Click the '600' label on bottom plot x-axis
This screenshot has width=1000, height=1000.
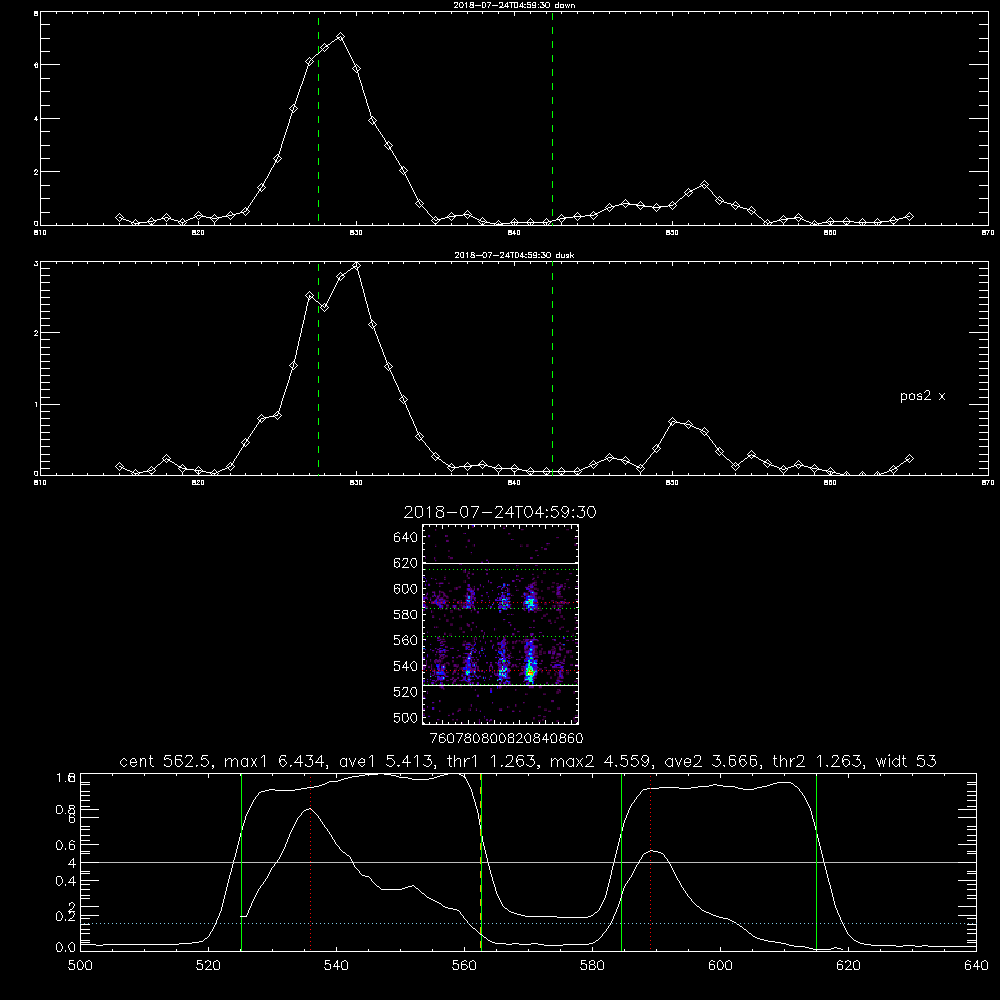click(x=720, y=966)
